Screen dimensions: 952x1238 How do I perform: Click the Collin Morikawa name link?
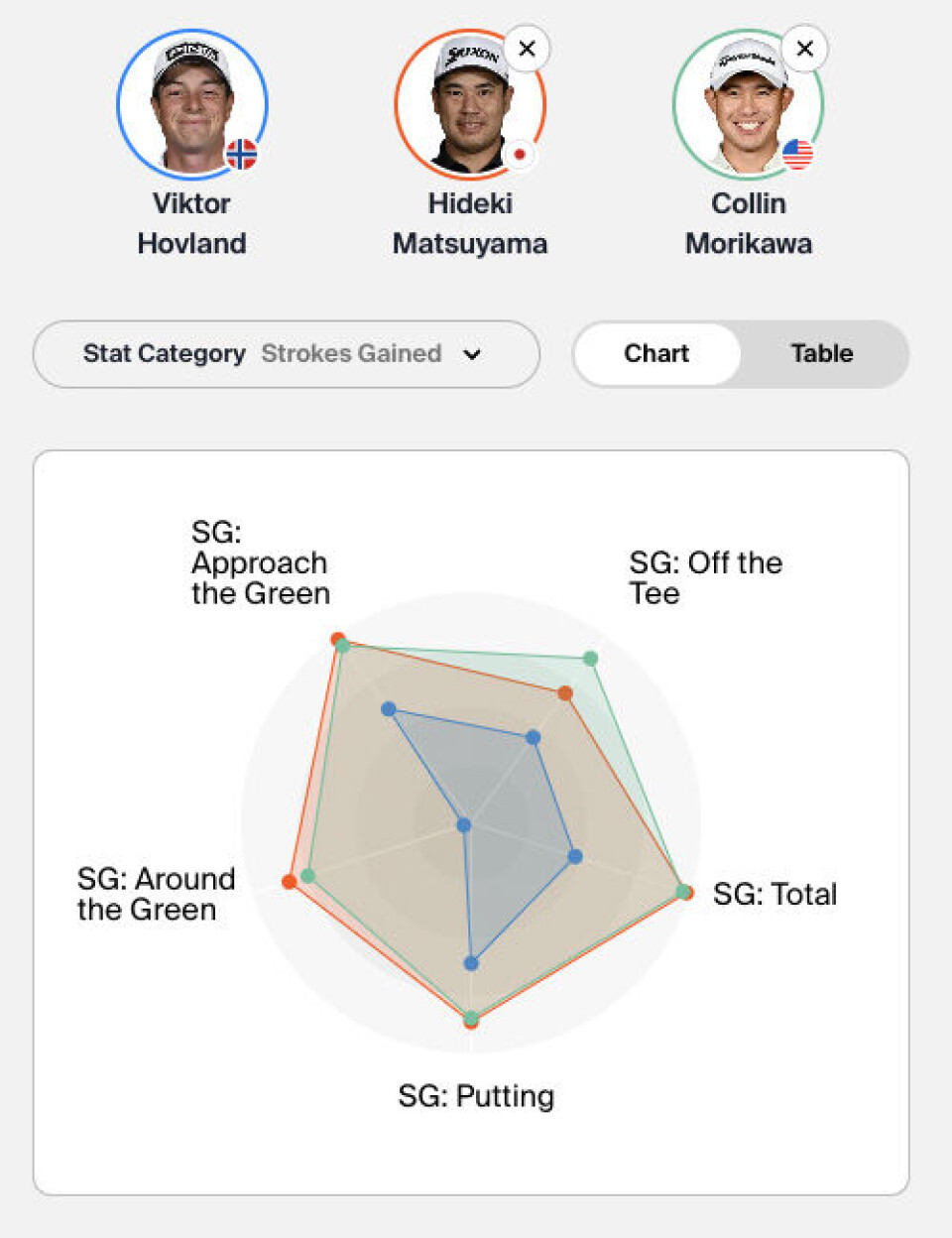749,223
